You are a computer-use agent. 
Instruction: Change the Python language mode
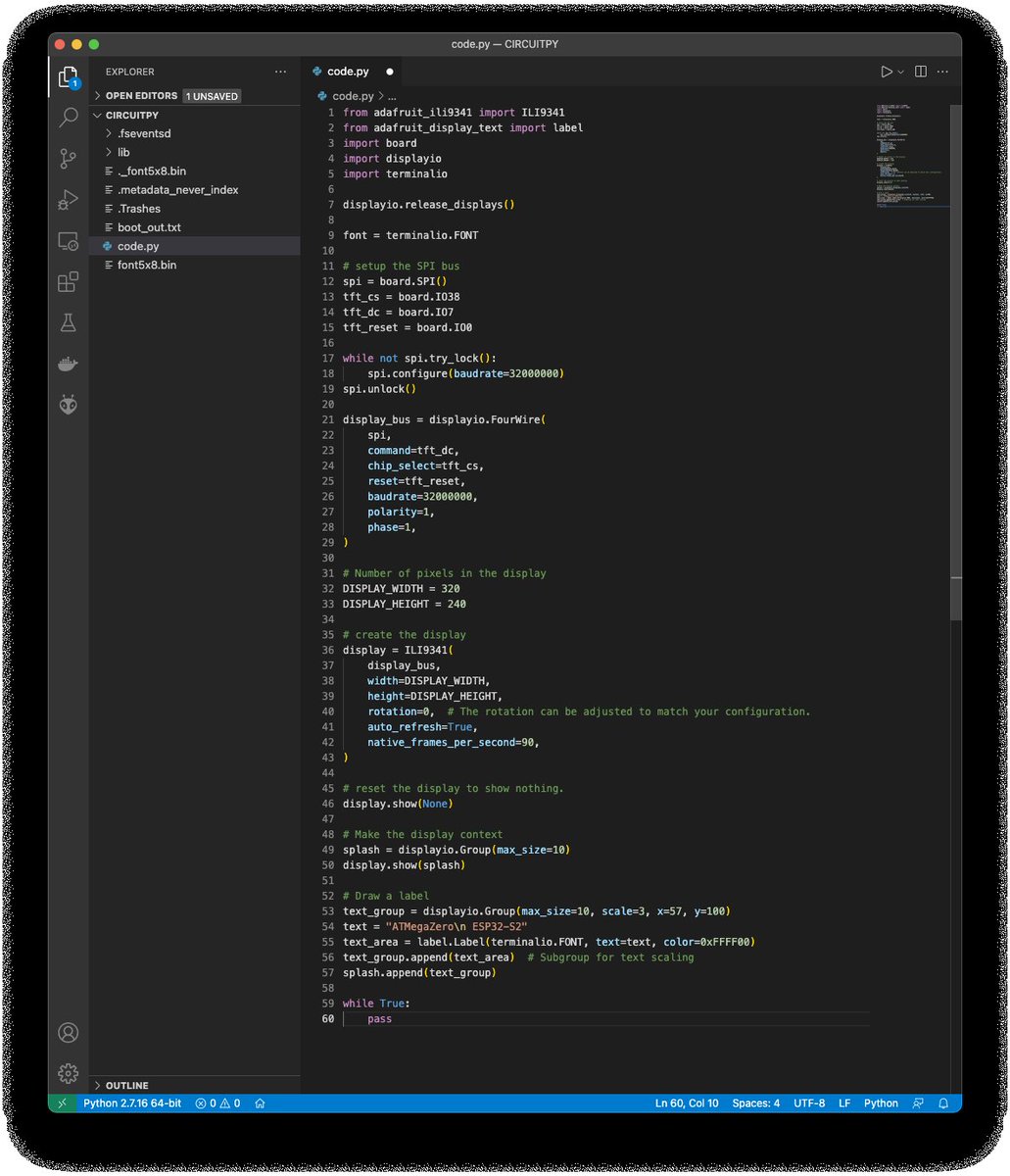click(881, 1102)
